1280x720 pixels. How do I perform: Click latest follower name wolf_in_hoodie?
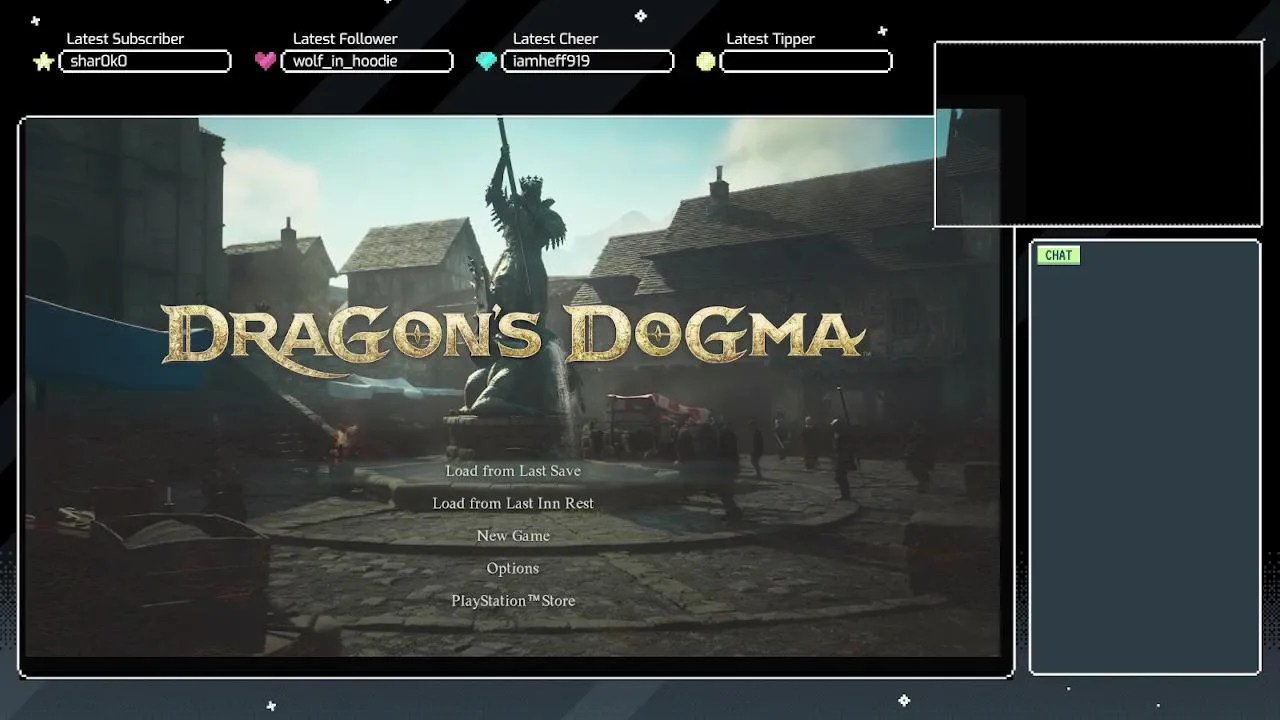pyautogui.click(x=345, y=61)
